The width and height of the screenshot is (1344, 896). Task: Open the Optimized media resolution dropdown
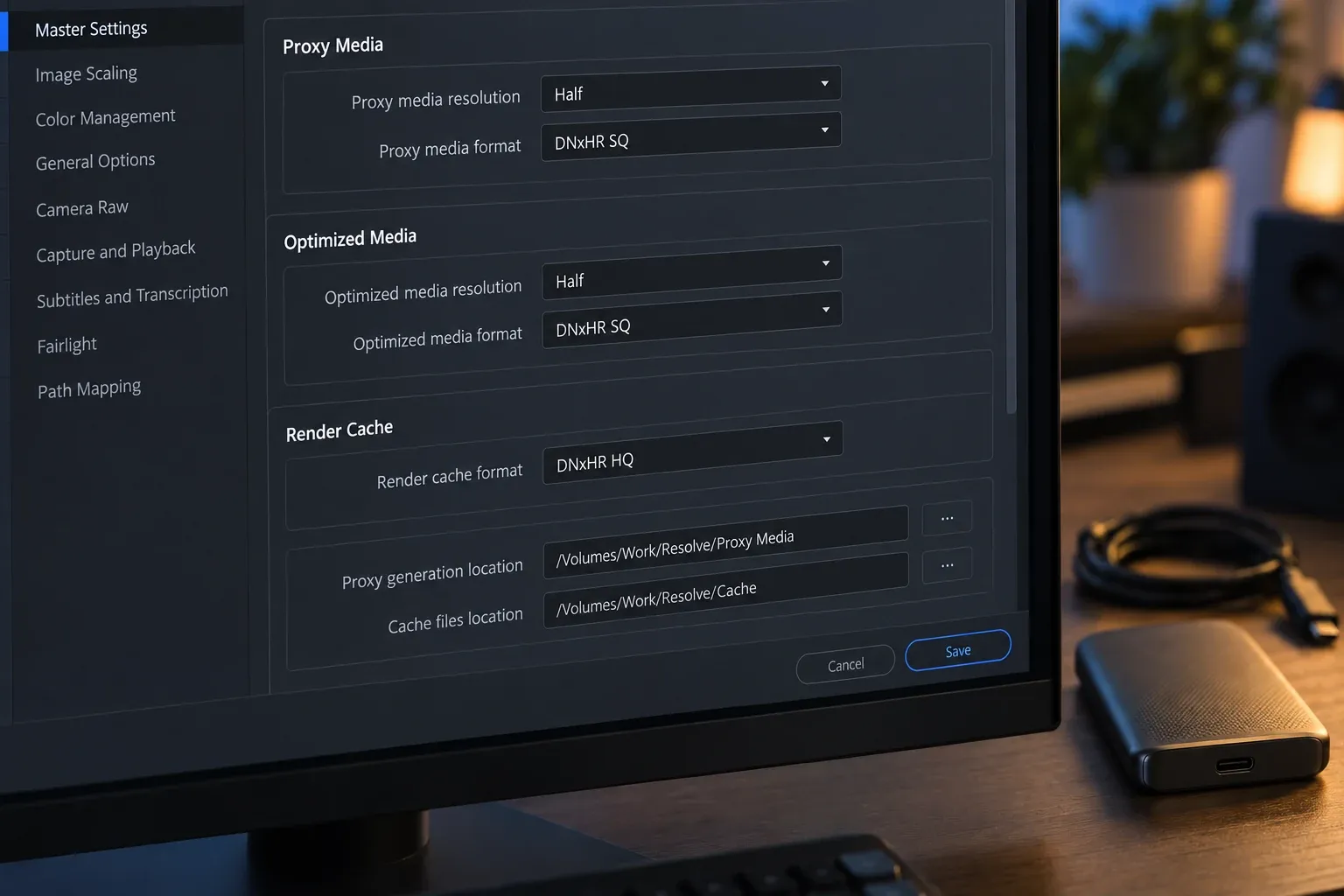pos(691,272)
